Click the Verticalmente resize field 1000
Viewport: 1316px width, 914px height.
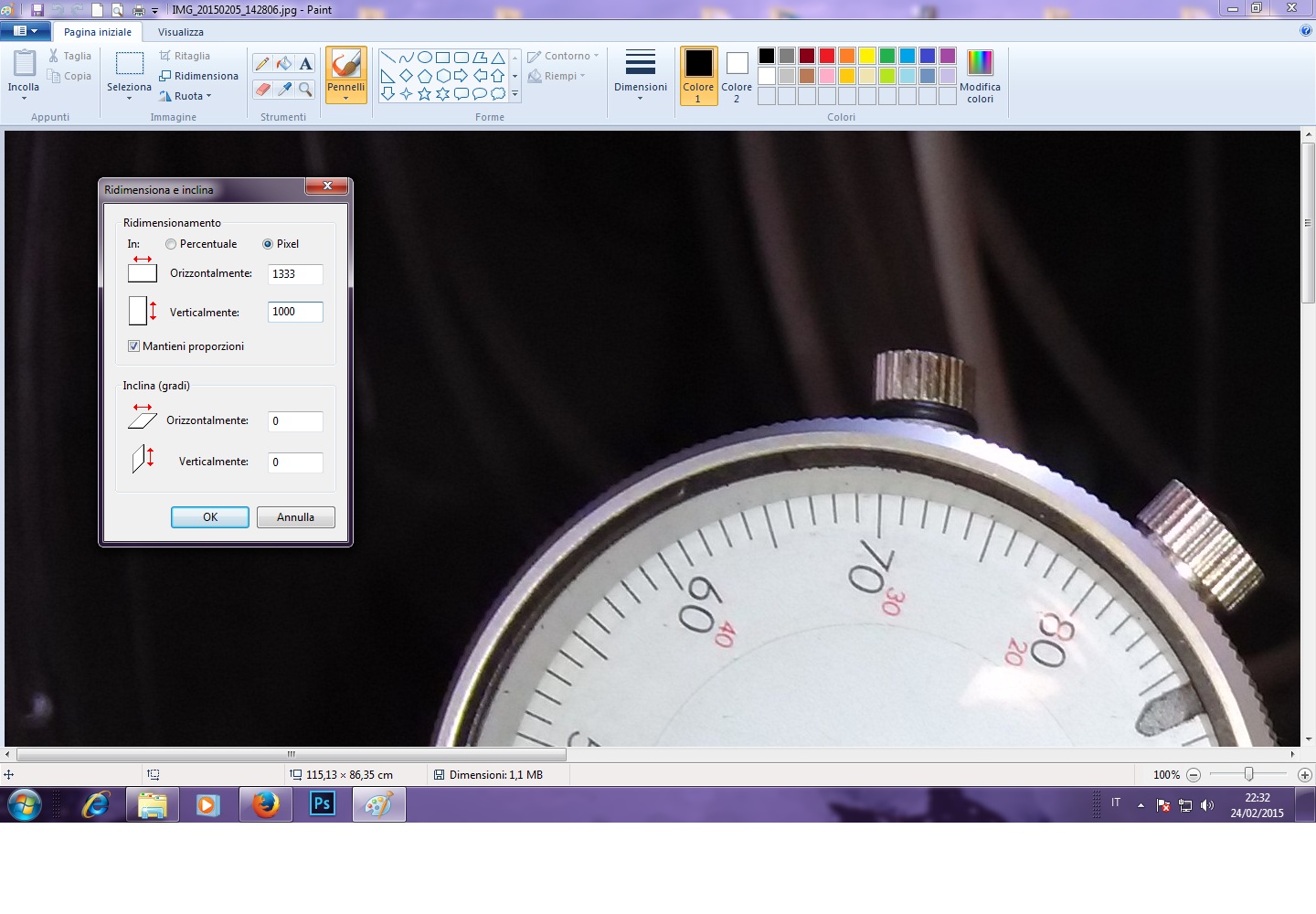[295, 312]
